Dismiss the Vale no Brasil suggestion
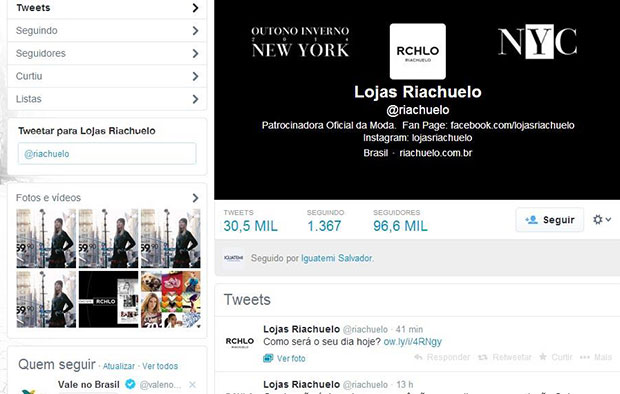The image size is (620, 394). [193, 384]
